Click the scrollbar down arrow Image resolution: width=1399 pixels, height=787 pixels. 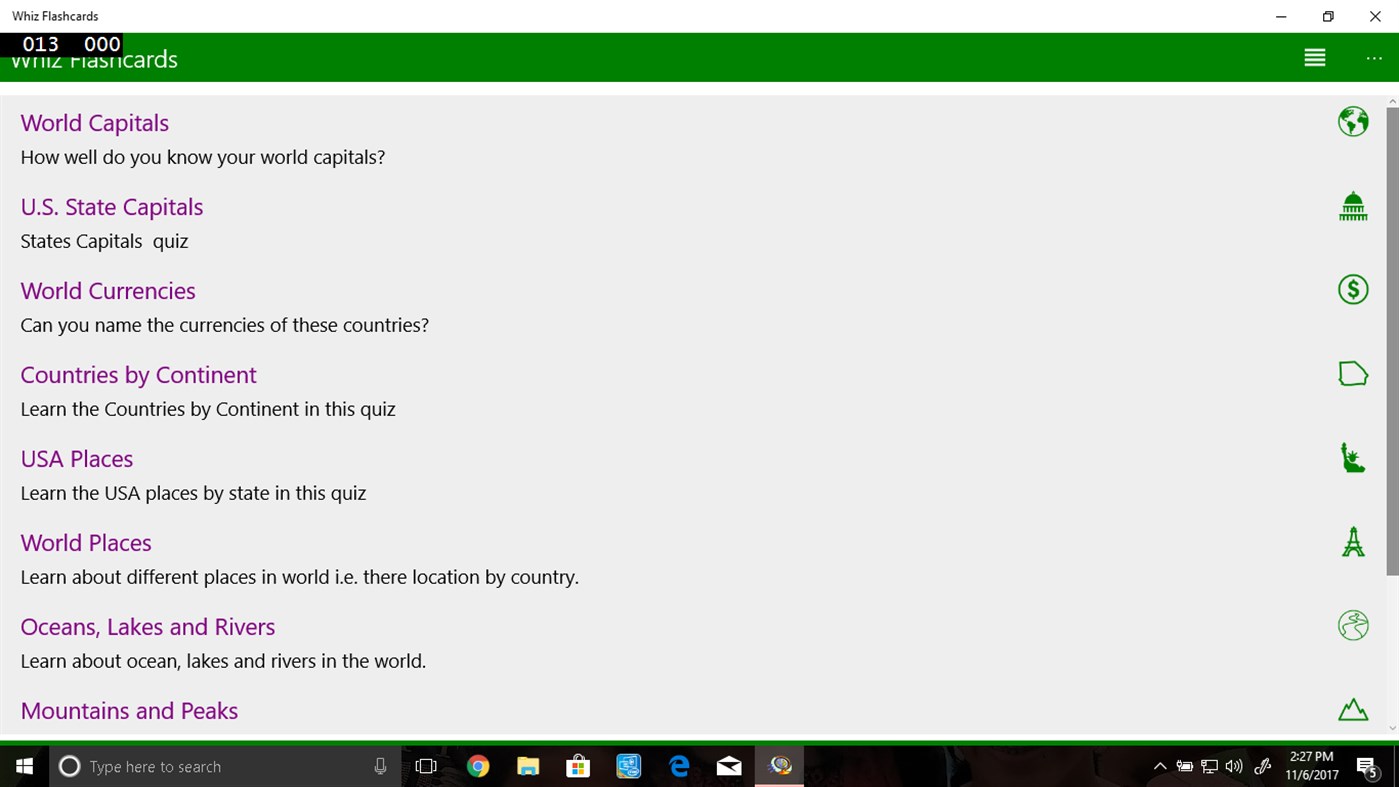(1391, 729)
